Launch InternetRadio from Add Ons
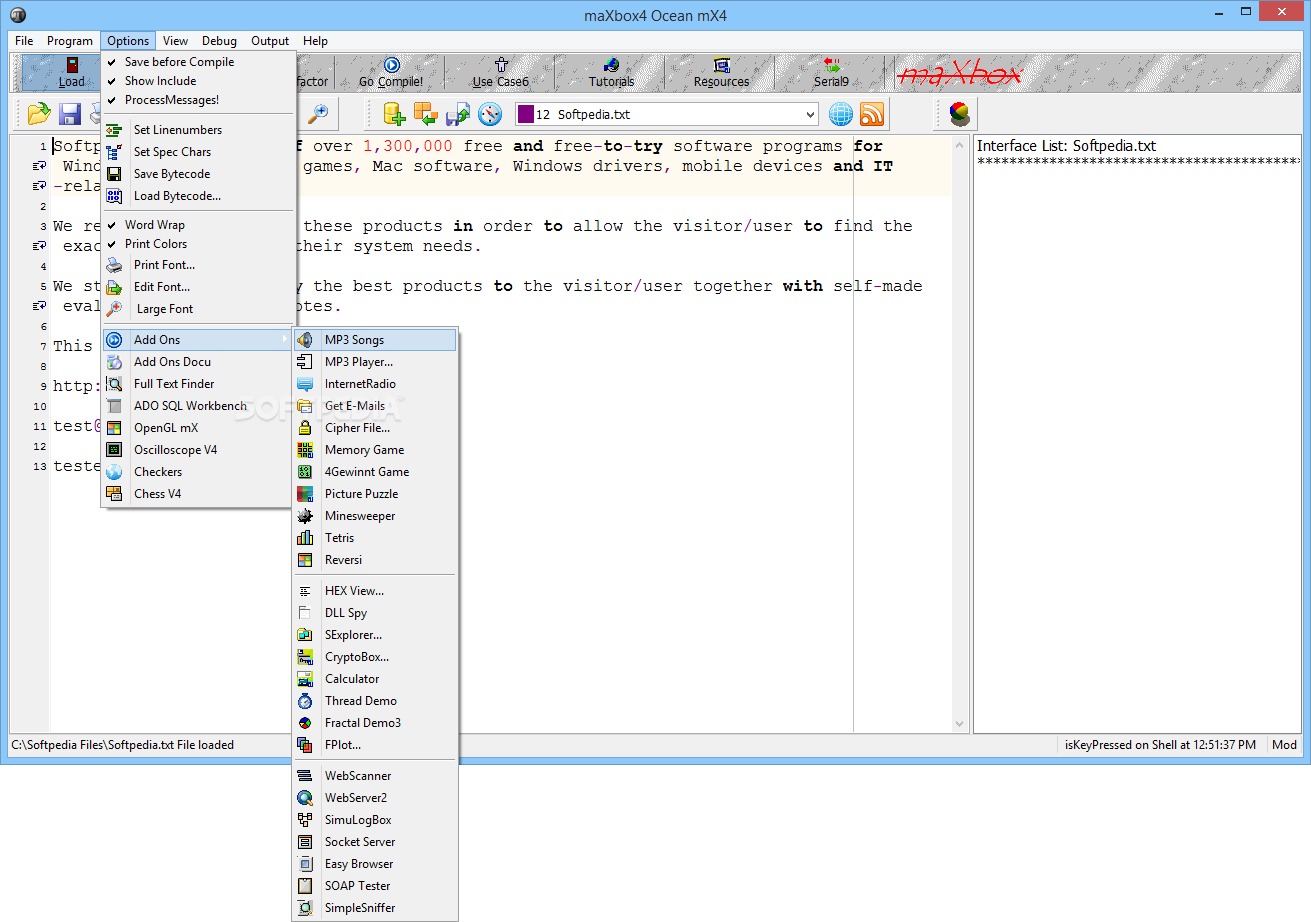This screenshot has height=922, width=1311. [375, 384]
